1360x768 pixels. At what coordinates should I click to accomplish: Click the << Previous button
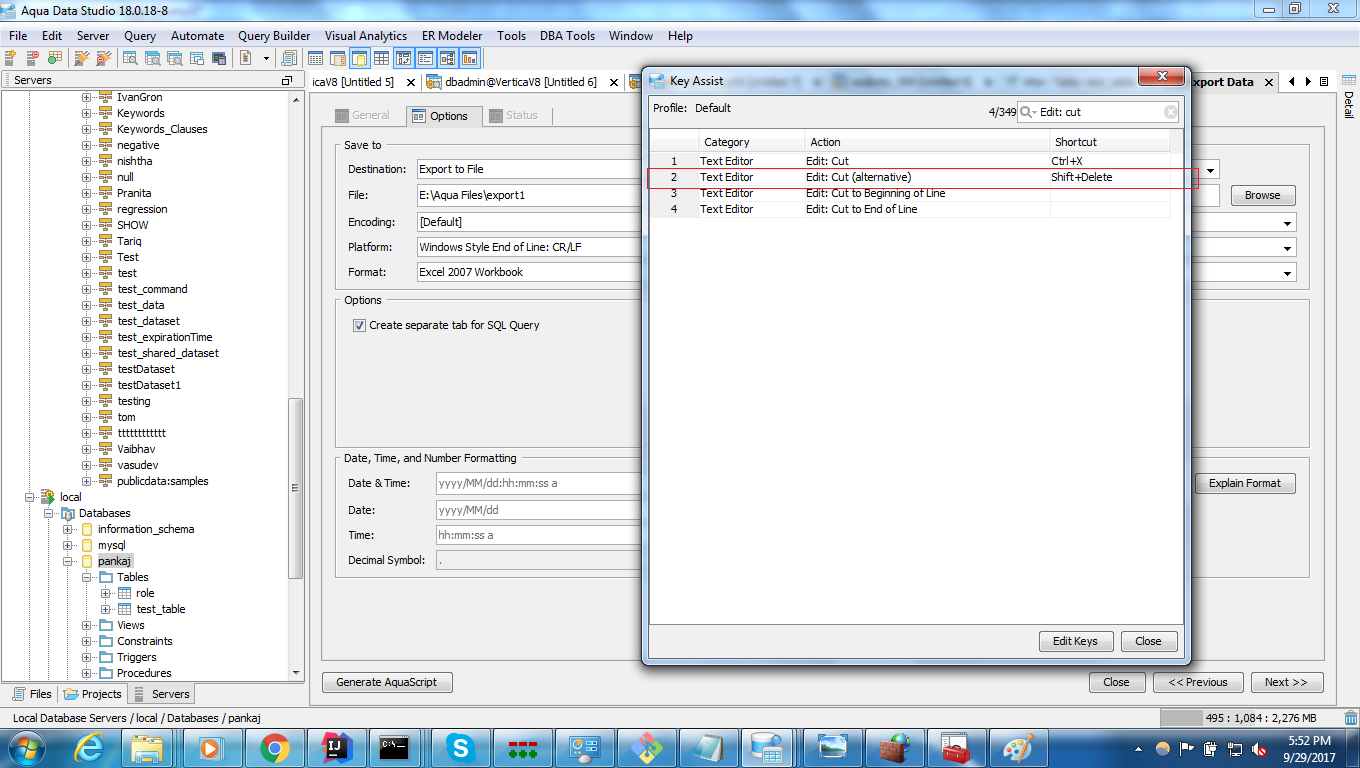click(1198, 682)
